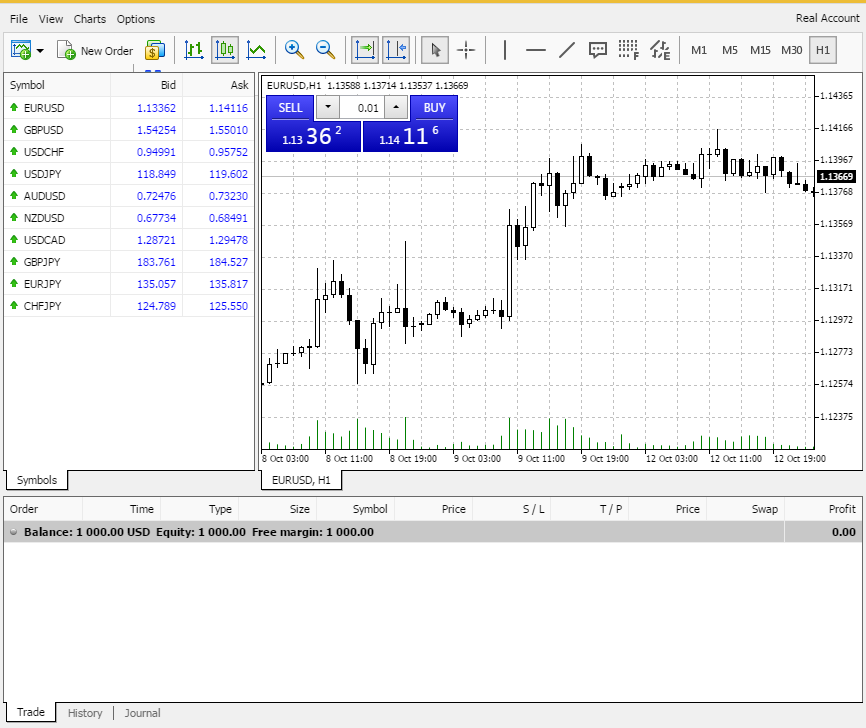The width and height of the screenshot is (866, 728).
Task: Click the EURUSD, H1 chart tab
Action: point(301,480)
